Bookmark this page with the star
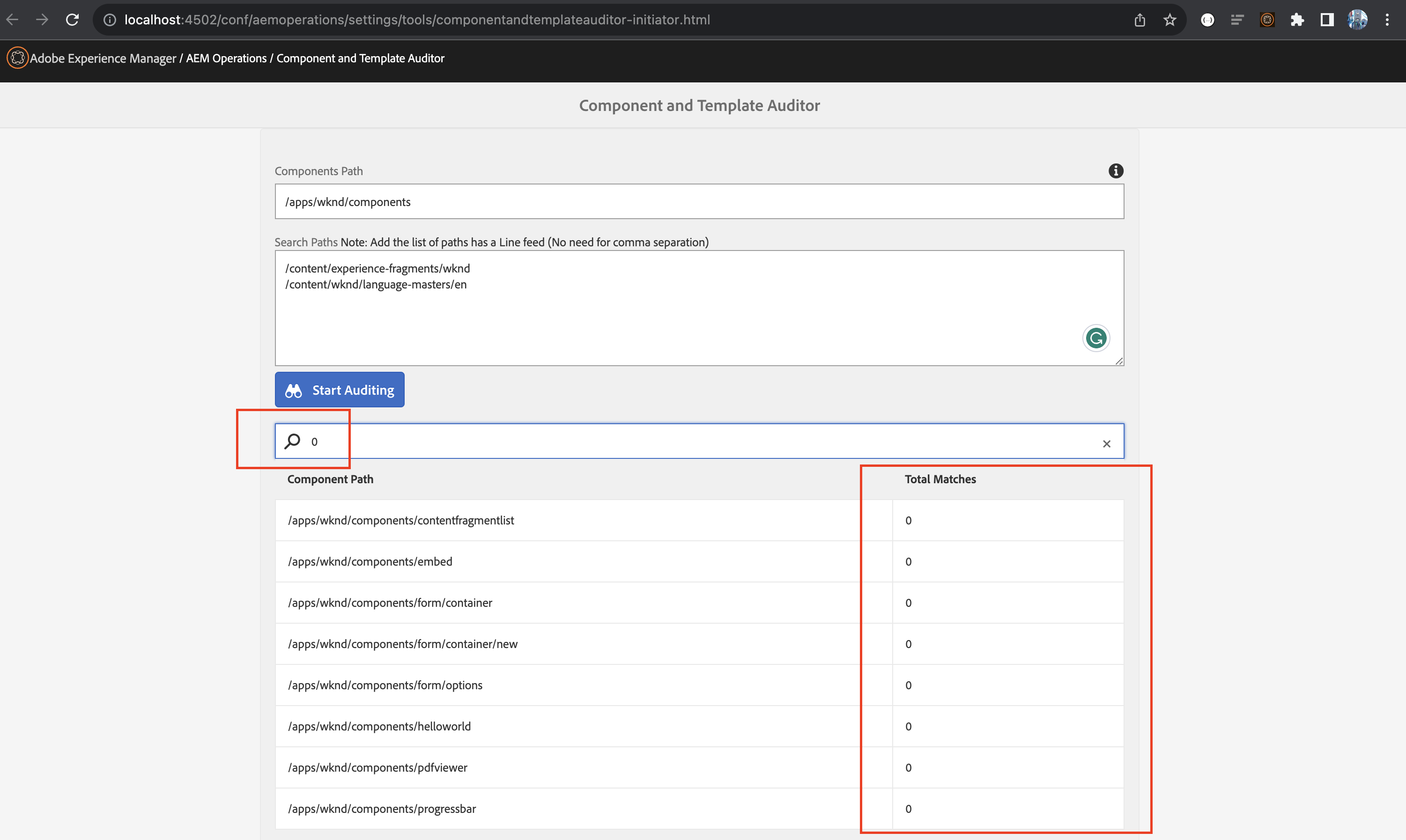Image resolution: width=1406 pixels, height=840 pixels. [1169, 20]
